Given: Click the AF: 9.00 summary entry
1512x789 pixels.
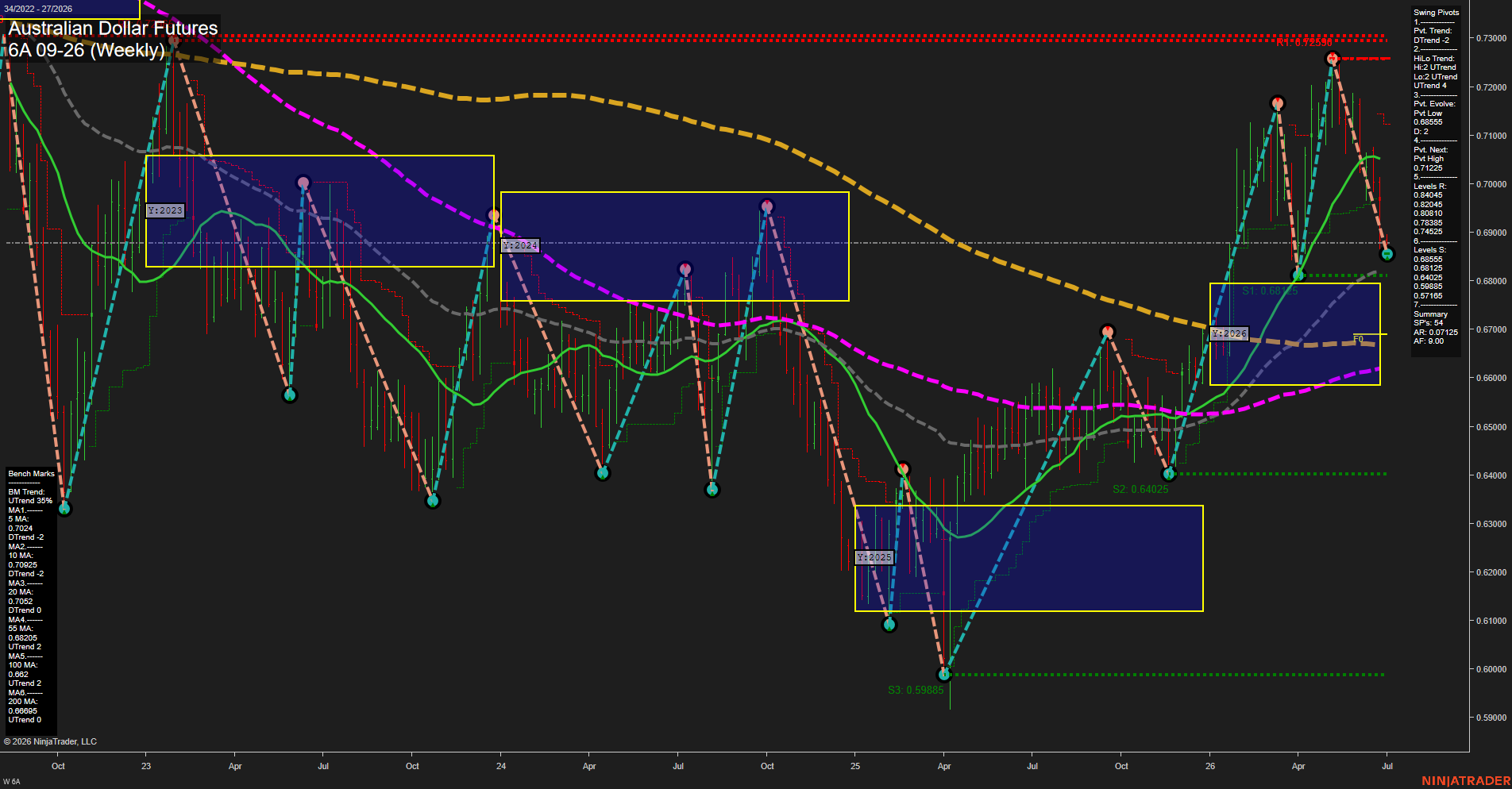Looking at the screenshot, I should click(1429, 341).
